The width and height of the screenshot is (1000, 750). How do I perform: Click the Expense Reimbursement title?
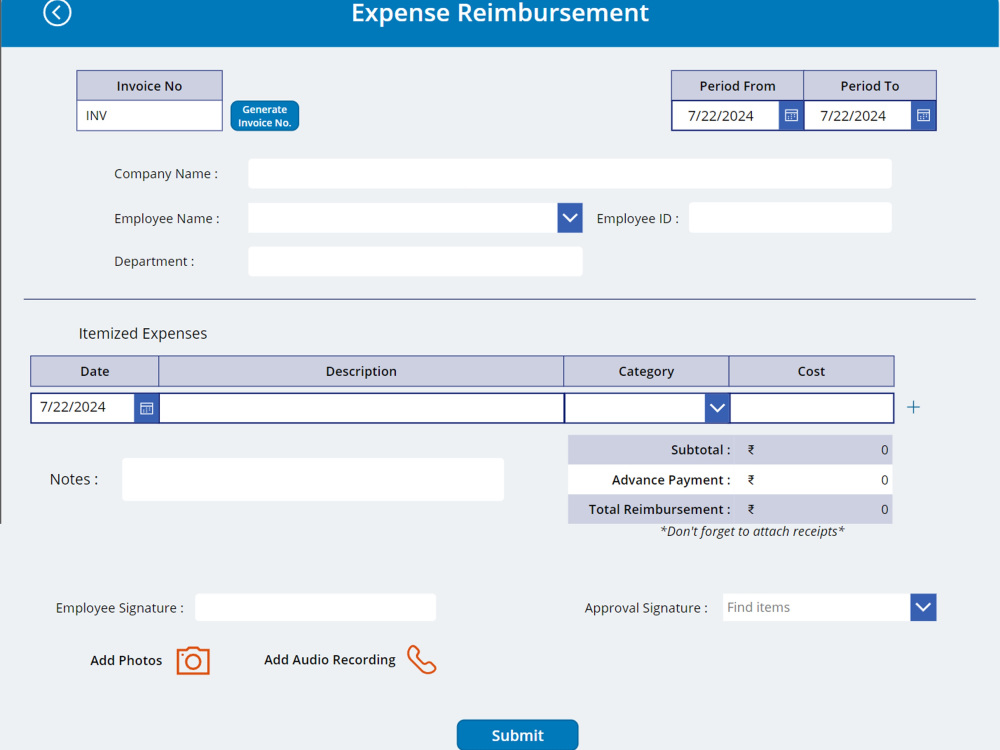pos(500,13)
